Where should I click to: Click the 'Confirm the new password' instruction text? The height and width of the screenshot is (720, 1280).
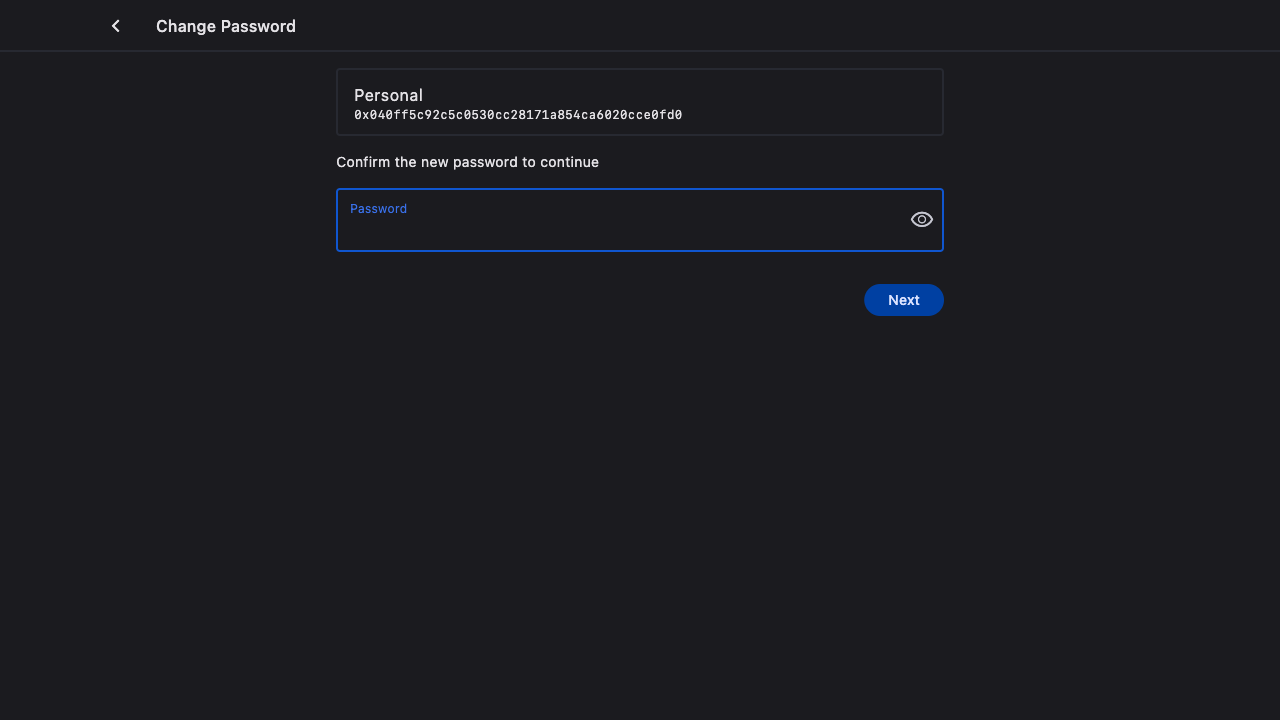[x=467, y=162]
